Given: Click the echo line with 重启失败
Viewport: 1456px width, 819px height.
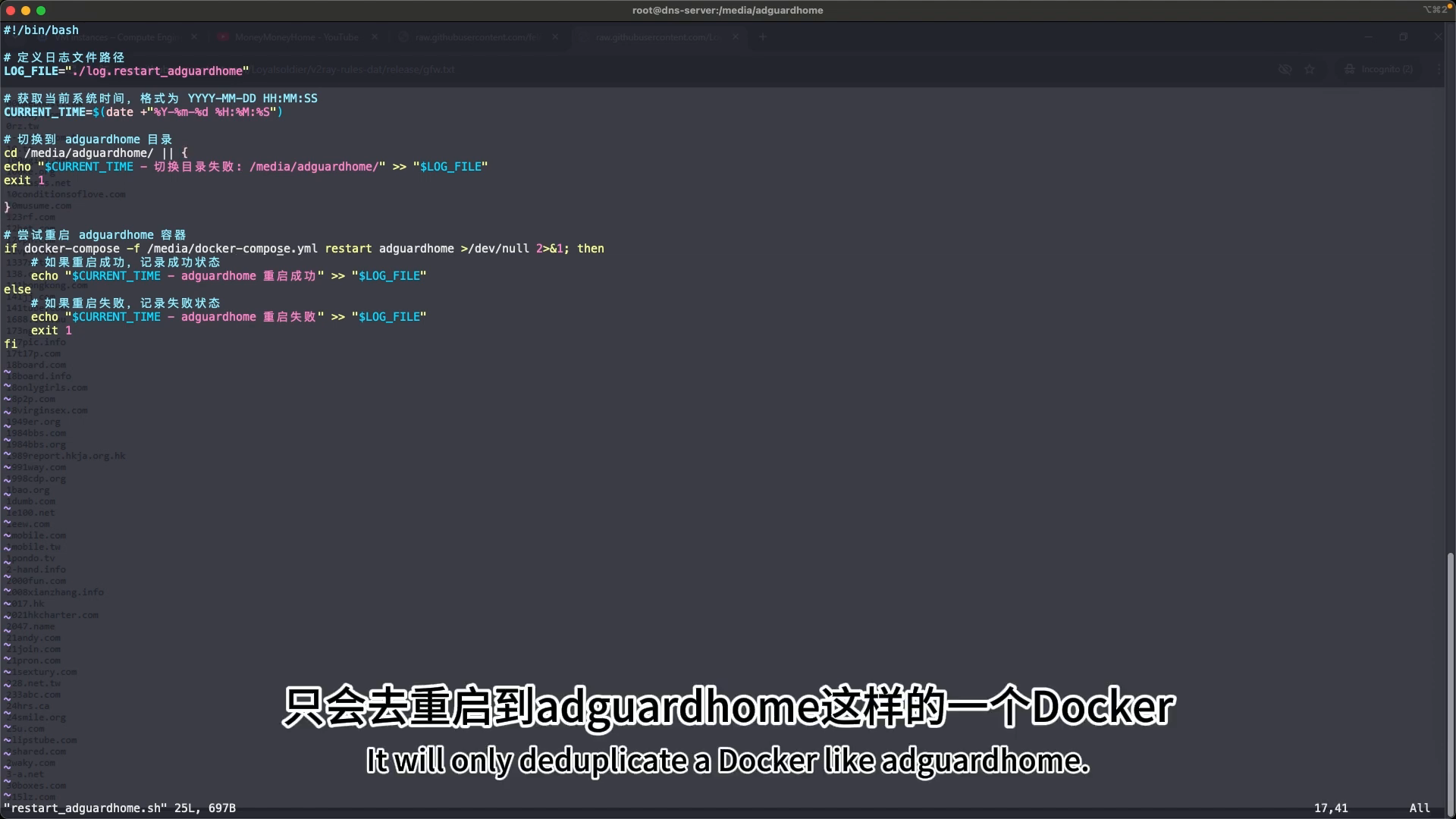Looking at the screenshot, I should pos(229,317).
